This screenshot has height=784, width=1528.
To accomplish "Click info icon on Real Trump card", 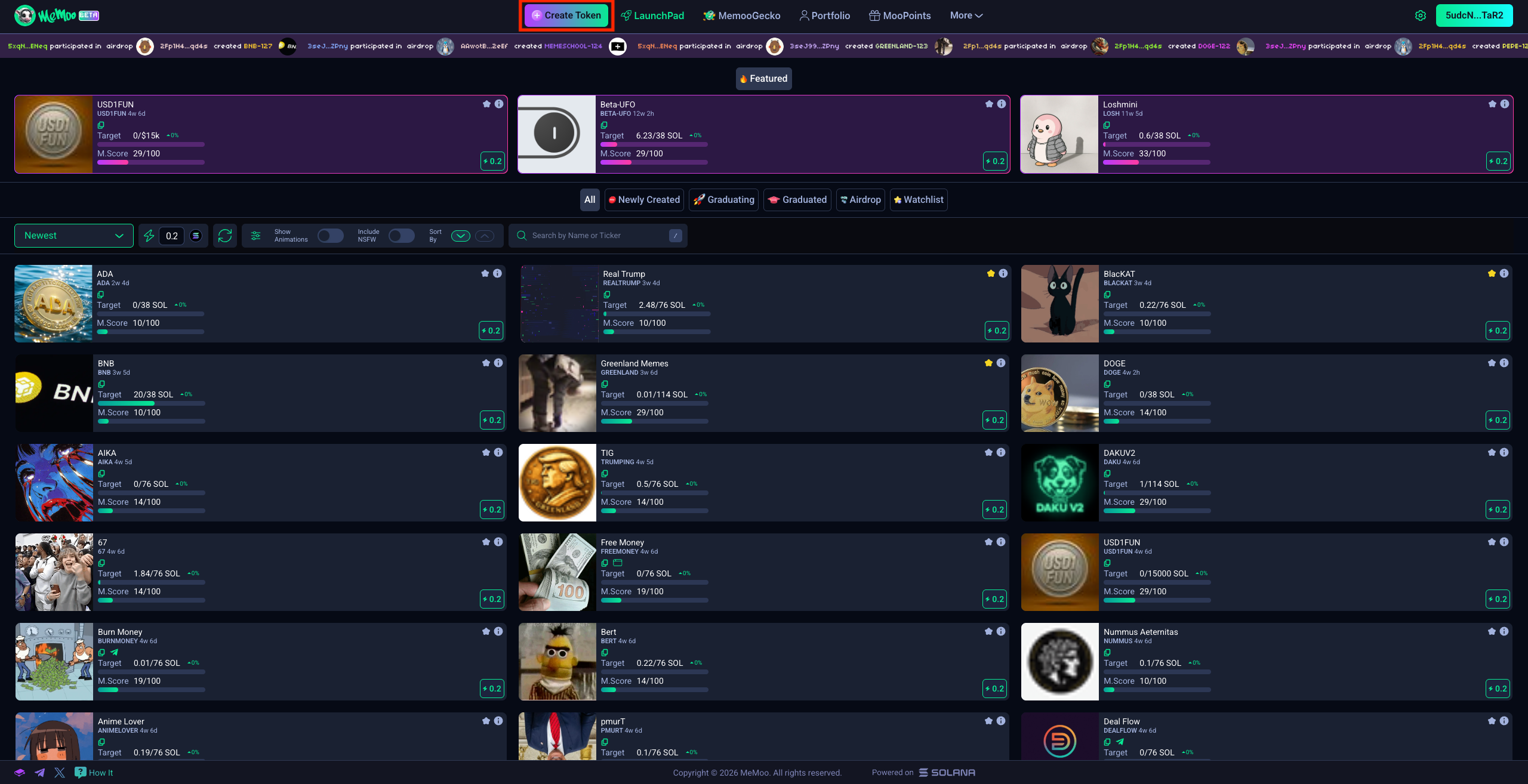I will tap(1003, 273).
